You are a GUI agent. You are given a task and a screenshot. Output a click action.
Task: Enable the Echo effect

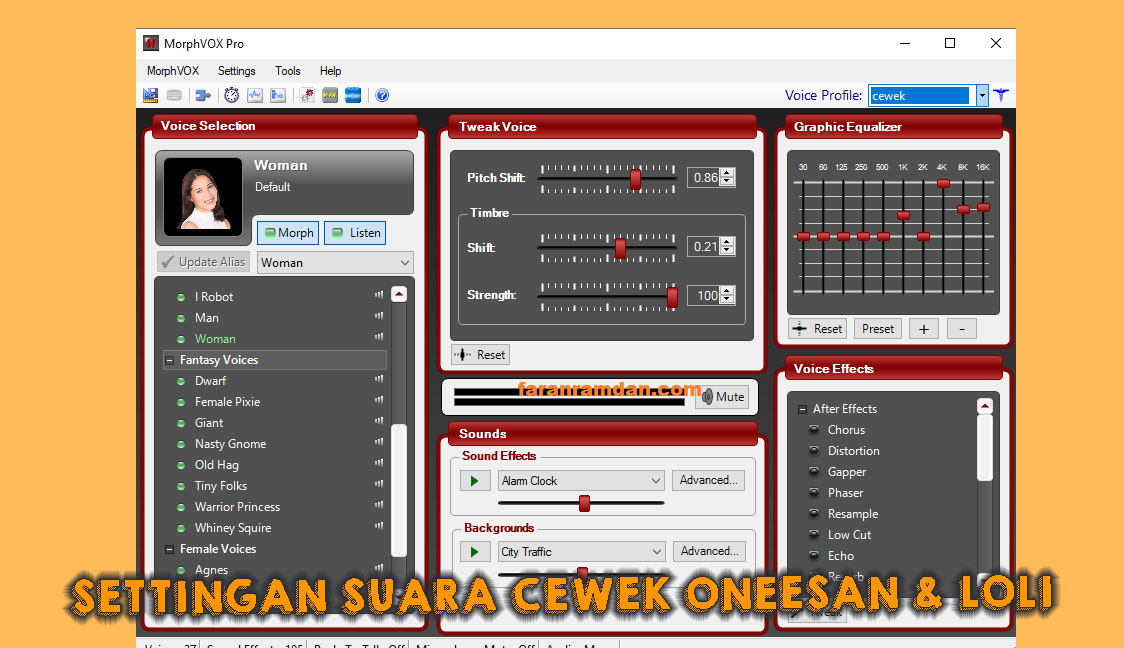point(814,556)
